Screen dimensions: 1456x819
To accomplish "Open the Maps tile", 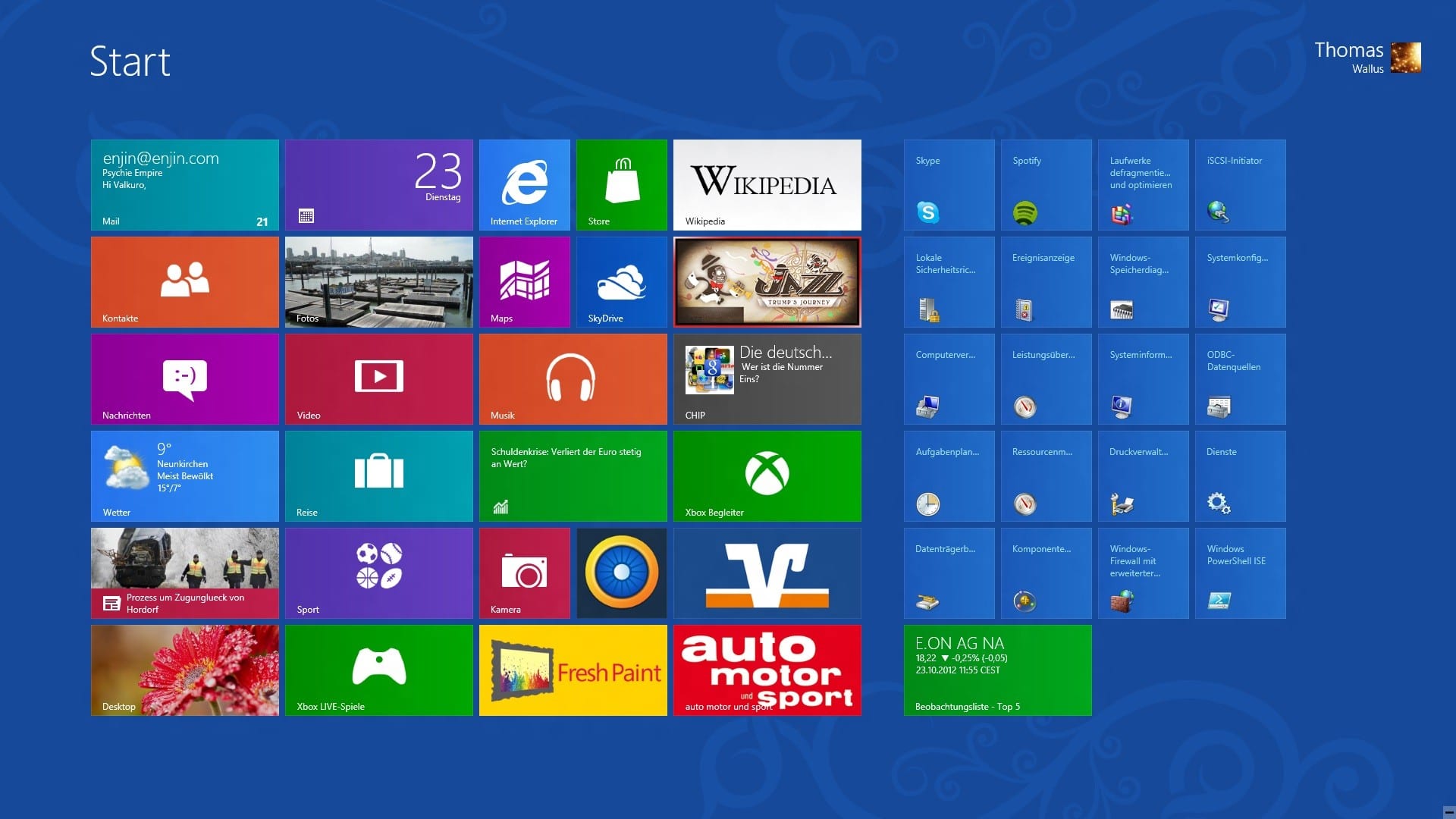I will point(524,281).
